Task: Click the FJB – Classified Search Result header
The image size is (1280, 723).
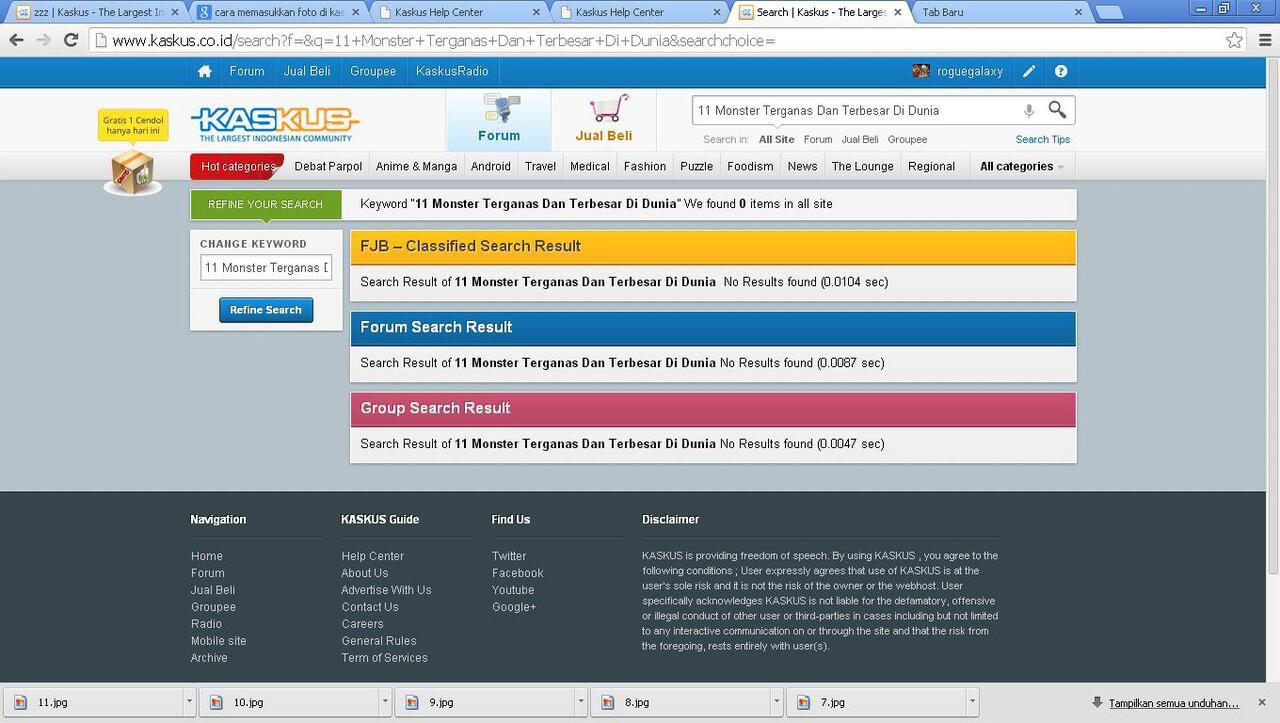Action: click(x=713, y=247)
